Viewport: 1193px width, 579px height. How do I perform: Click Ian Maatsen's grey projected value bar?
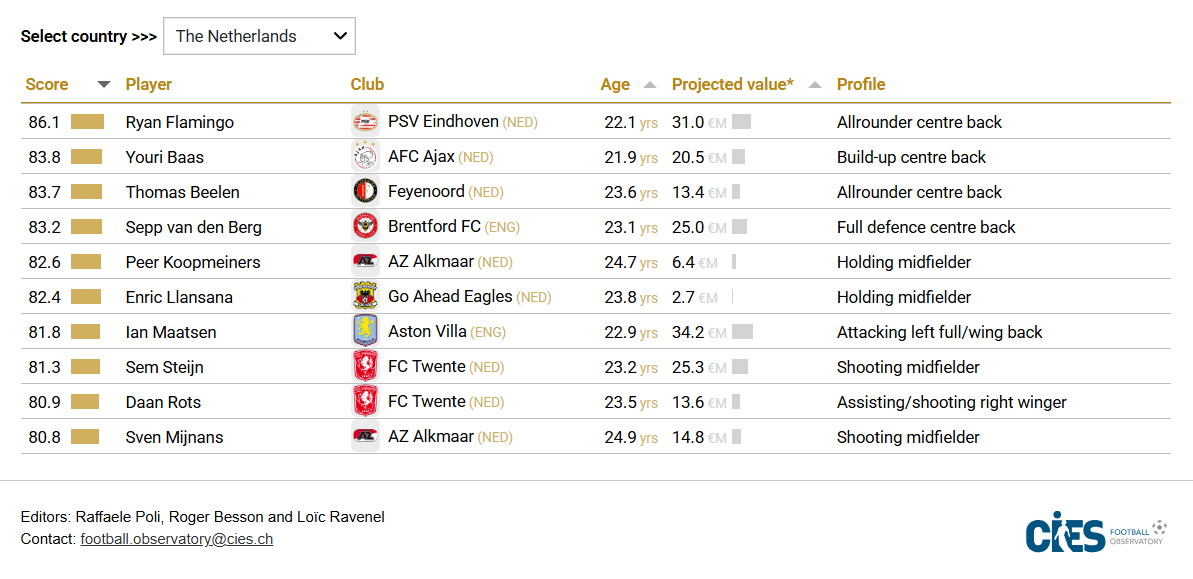(742, 332)
